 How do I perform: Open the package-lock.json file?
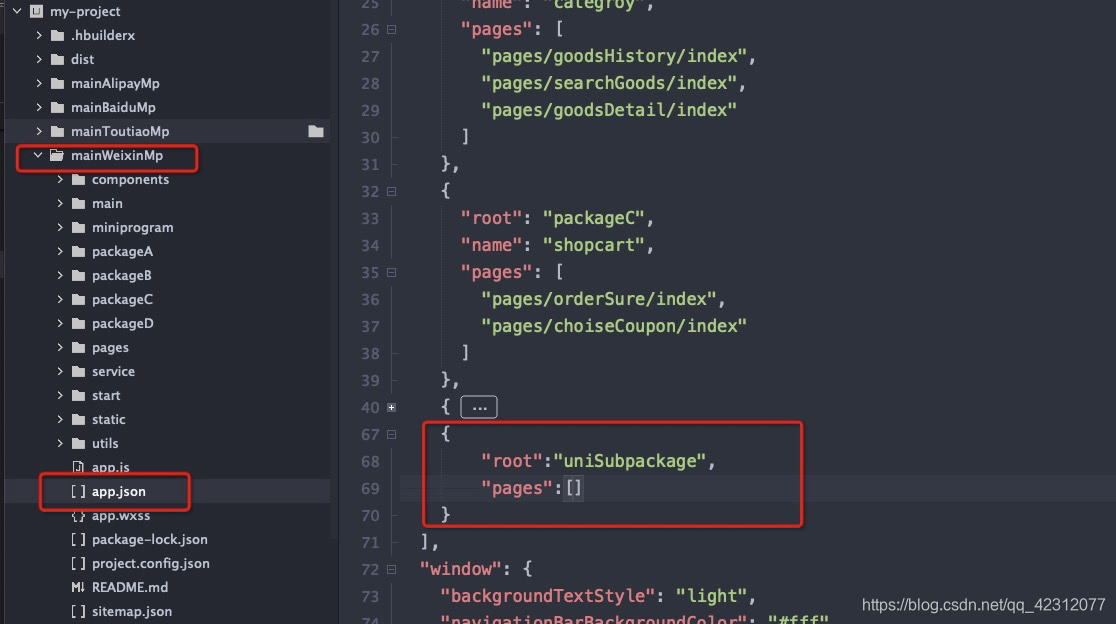(149, 539)
